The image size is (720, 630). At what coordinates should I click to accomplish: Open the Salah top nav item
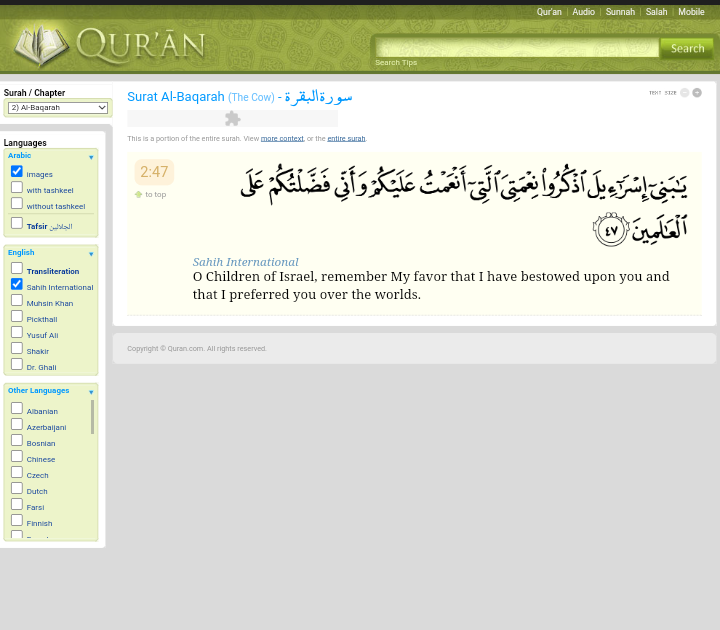pyautogui.click(x=657, y=12)
